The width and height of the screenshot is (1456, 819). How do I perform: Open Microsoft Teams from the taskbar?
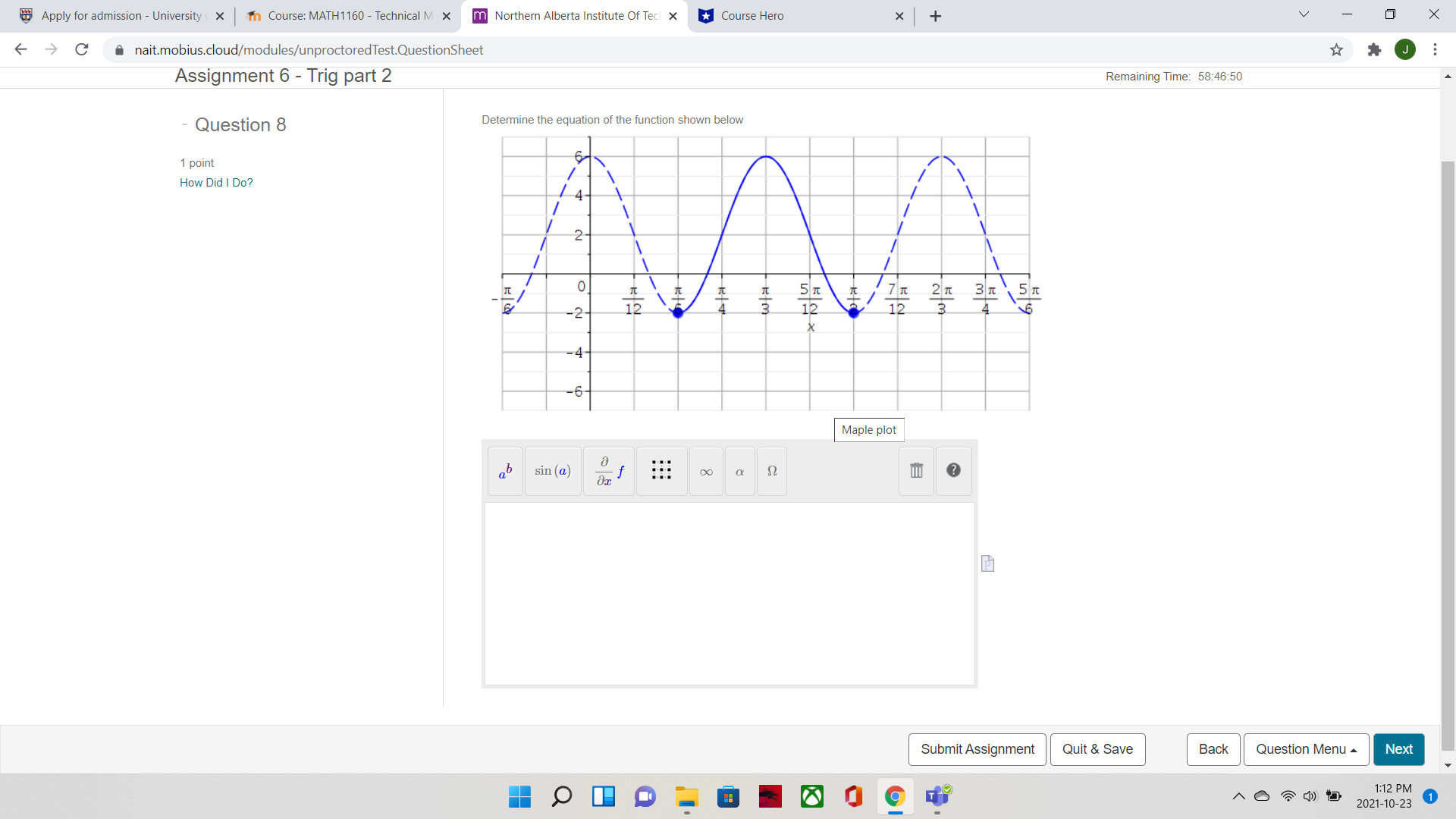(x=937, y=797)
